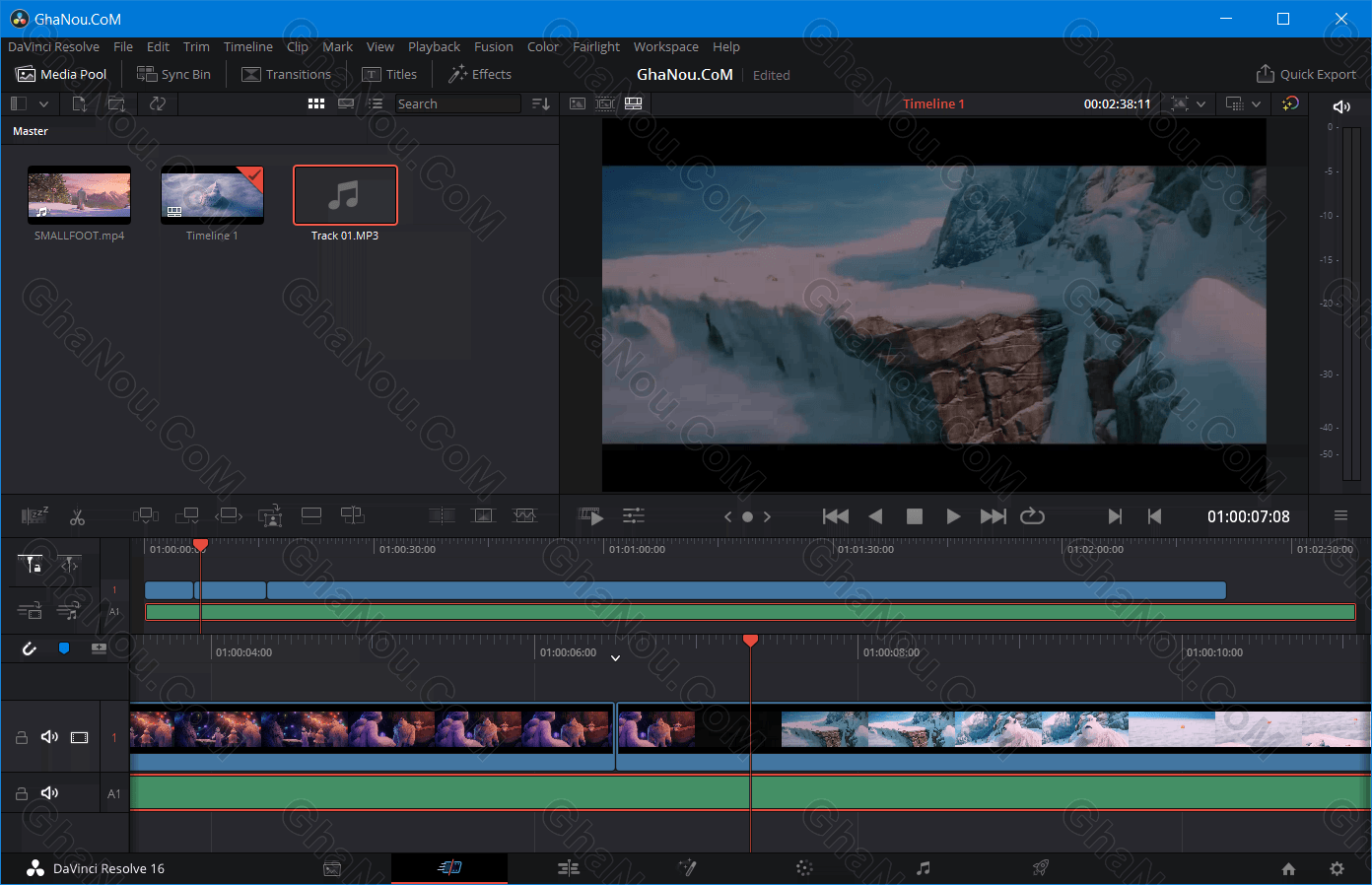Image resolution: width=1372 pixels, height=885 pixels.
Task: Select the SMALLFOOT.mp4 thumbnail
Action: (x=79, y=195)
